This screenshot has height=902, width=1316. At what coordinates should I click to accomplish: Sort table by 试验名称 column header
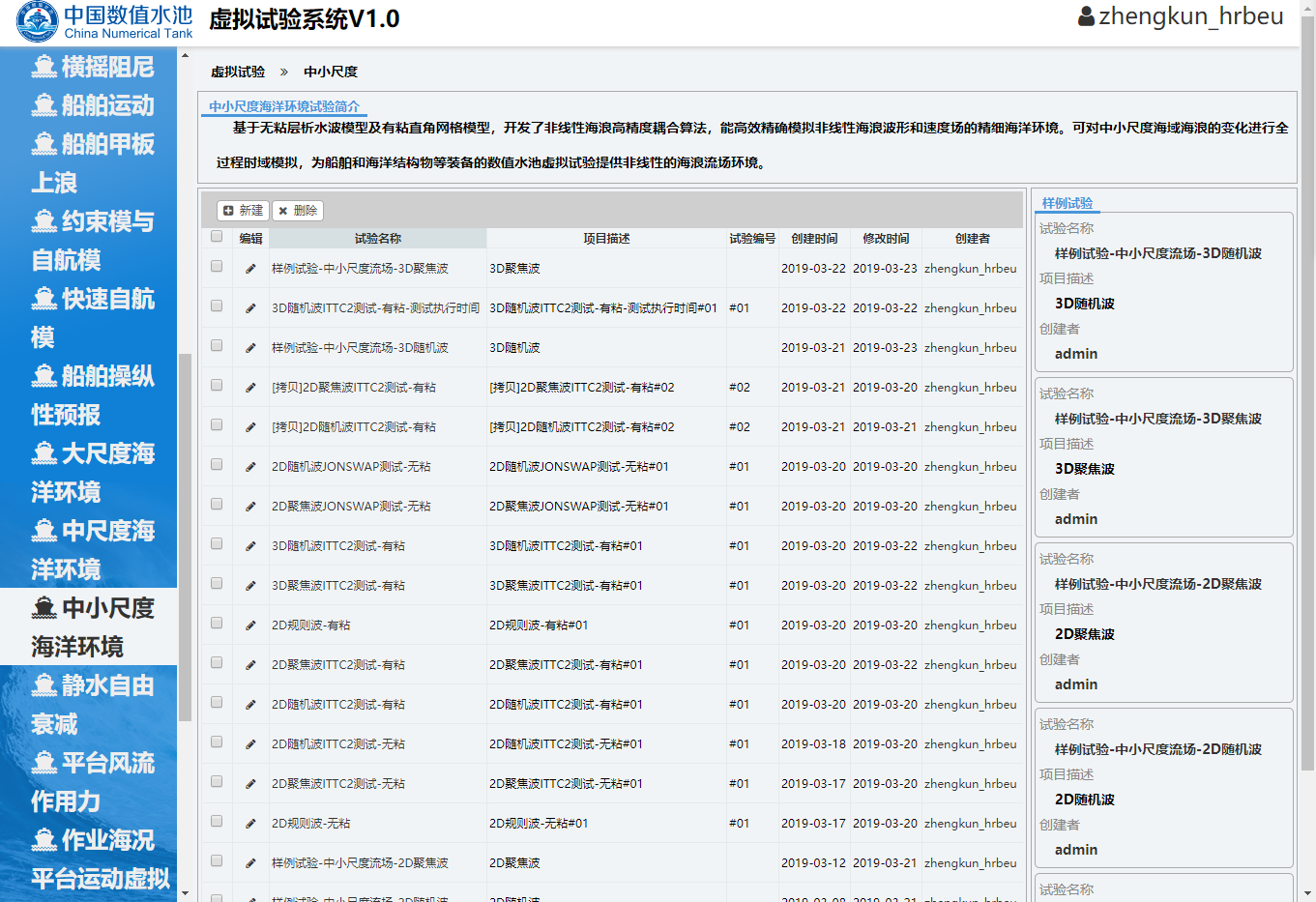click(x=377, y=239)
